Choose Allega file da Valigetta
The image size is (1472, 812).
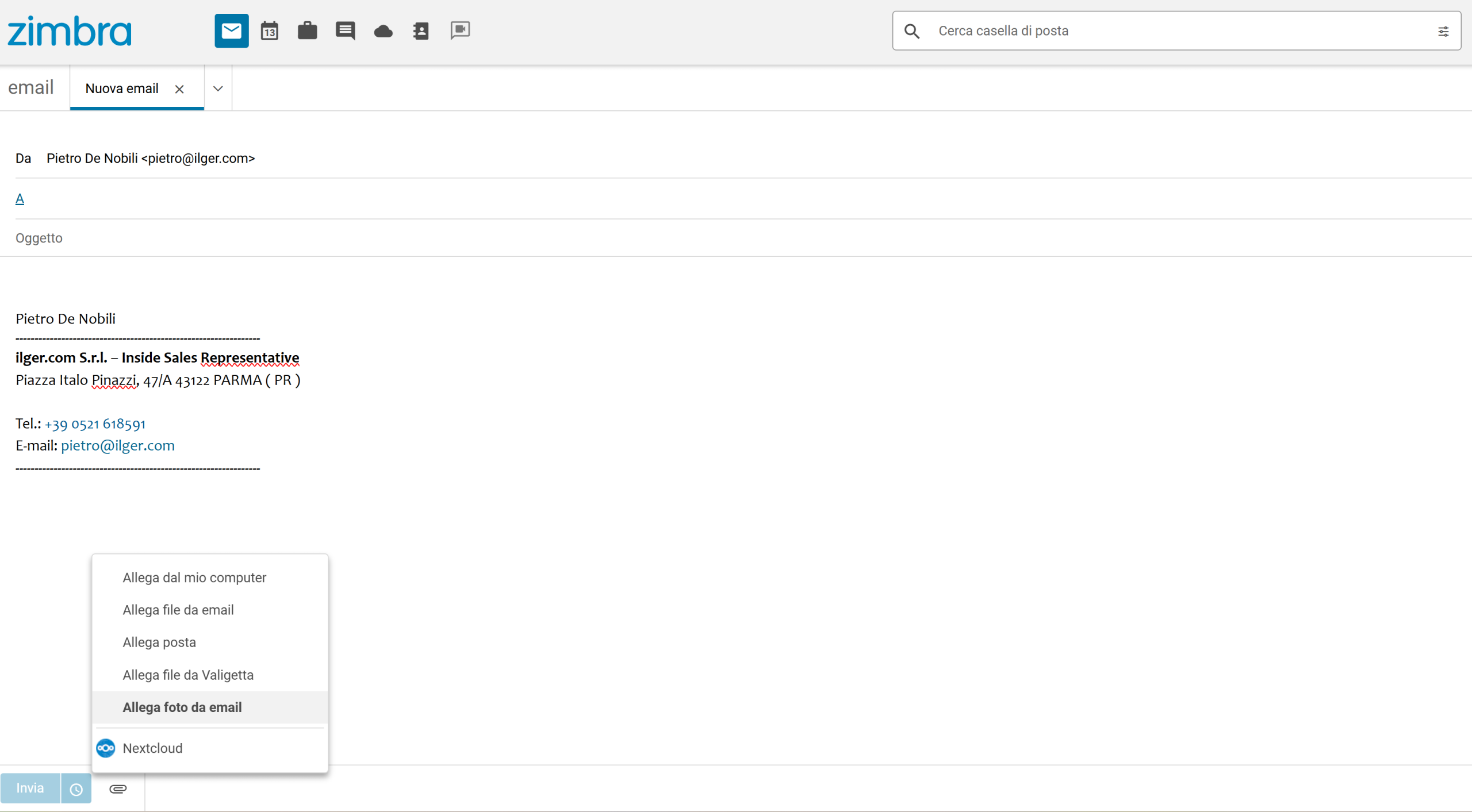click(188, 675)
